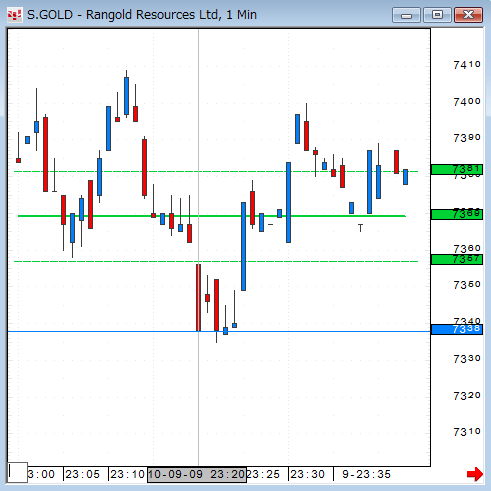This screenshot has width=491, height=491.
Task: Click the red chart app icon in title bar
Action: coord(15,15)
